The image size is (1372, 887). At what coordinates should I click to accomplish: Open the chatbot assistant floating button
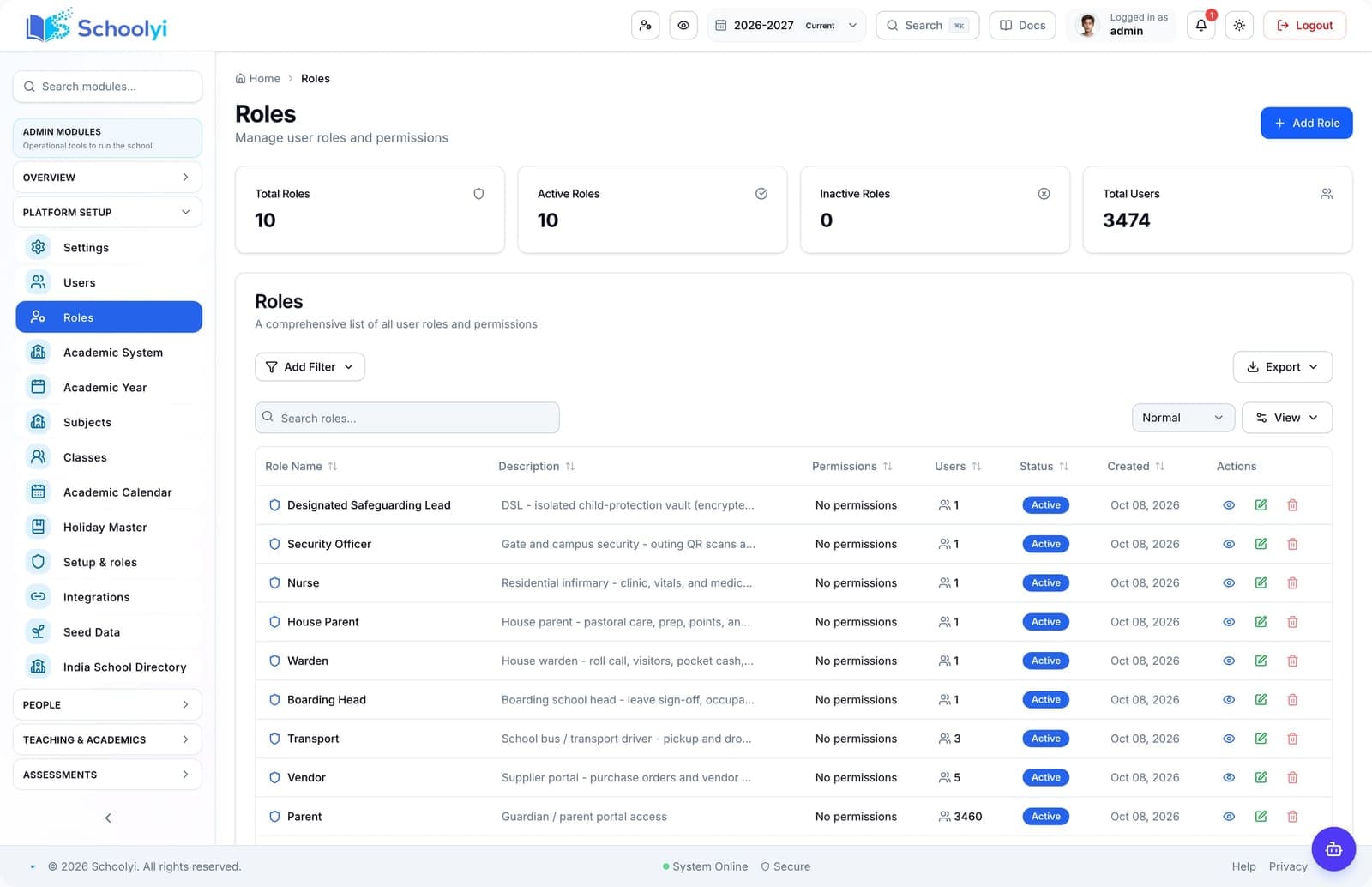click(x=1333, y=849)
